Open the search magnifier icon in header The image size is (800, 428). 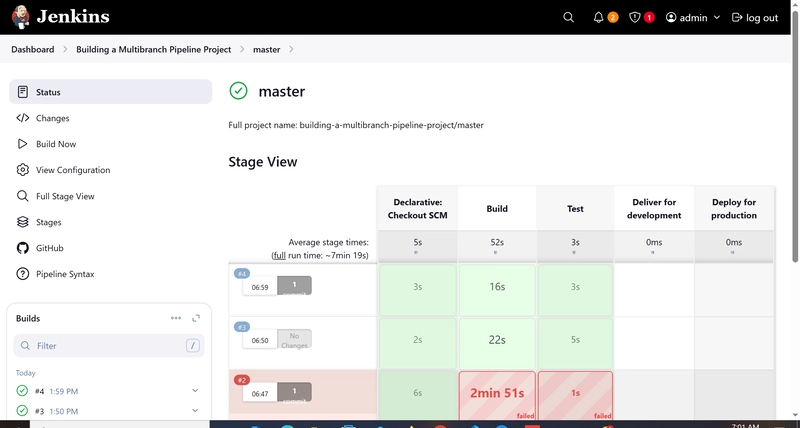(568, 17)
